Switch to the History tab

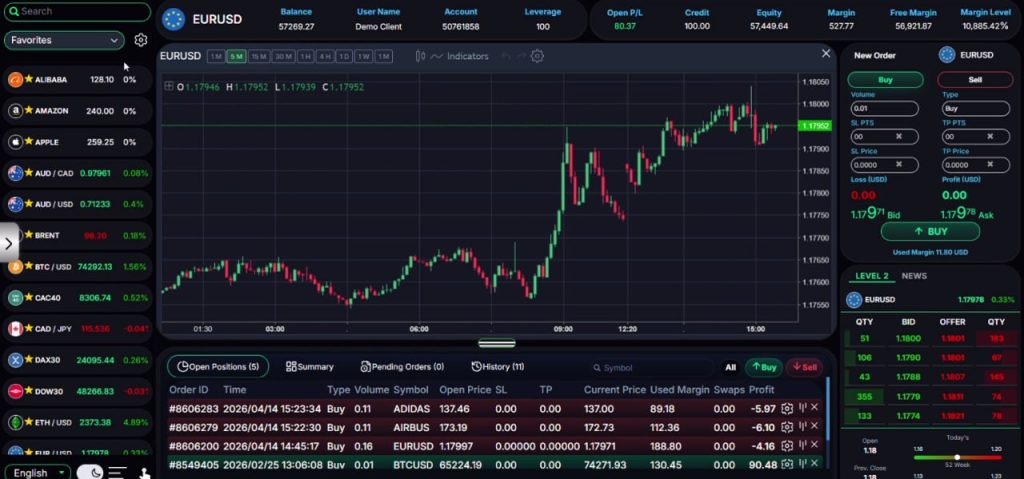(x=498, y=367)
